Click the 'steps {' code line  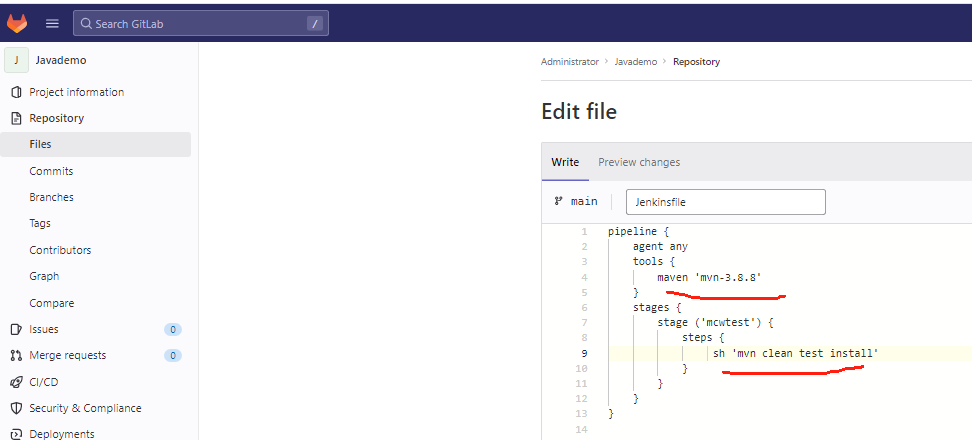click(x=703, y=338)
